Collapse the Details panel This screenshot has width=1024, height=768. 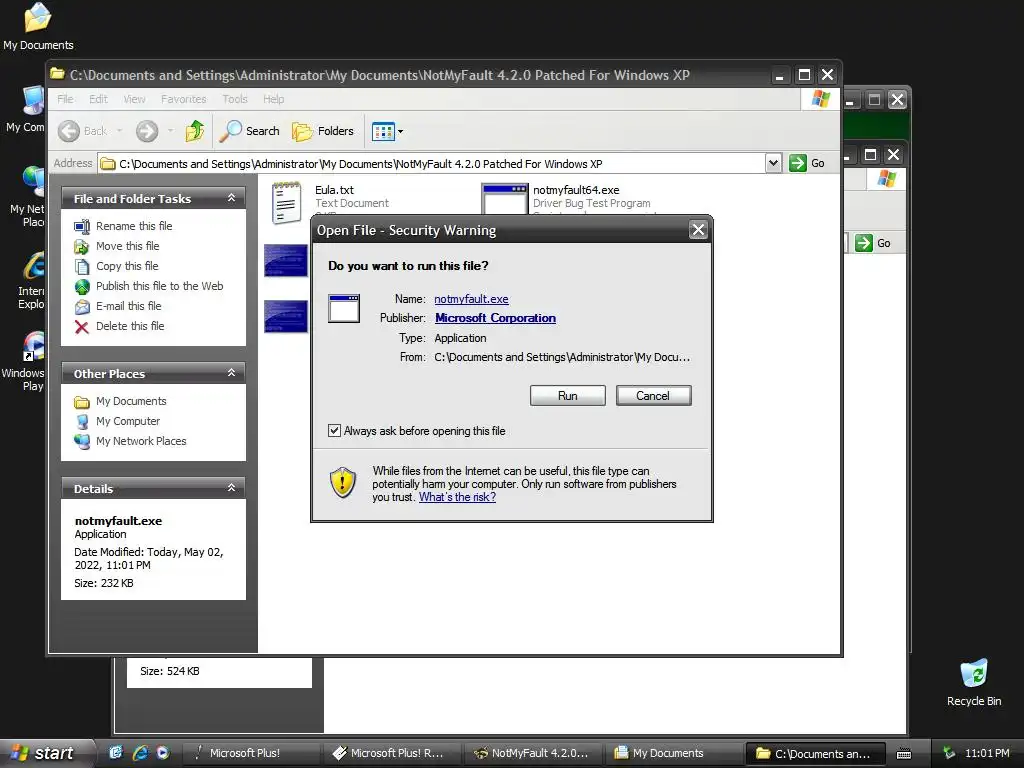tap(231, 488)
